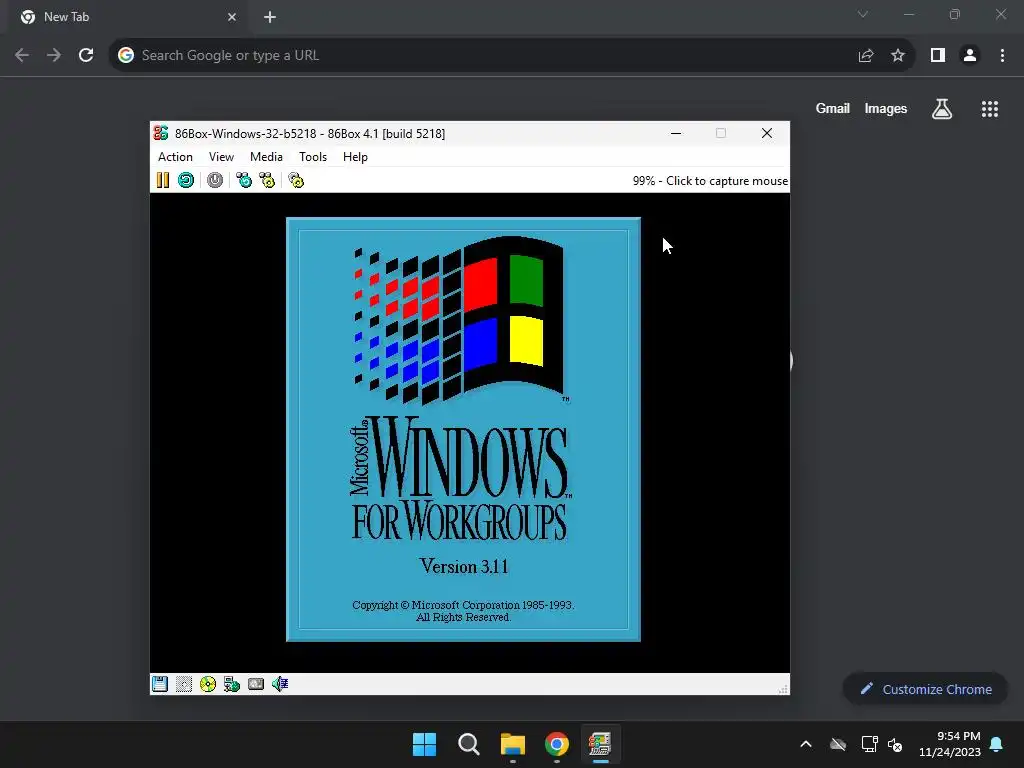
Task: Send Ctrl+Alt+Esc via 86Box toolbar icon
Action: pyautogui.click(x=267, y=180)
